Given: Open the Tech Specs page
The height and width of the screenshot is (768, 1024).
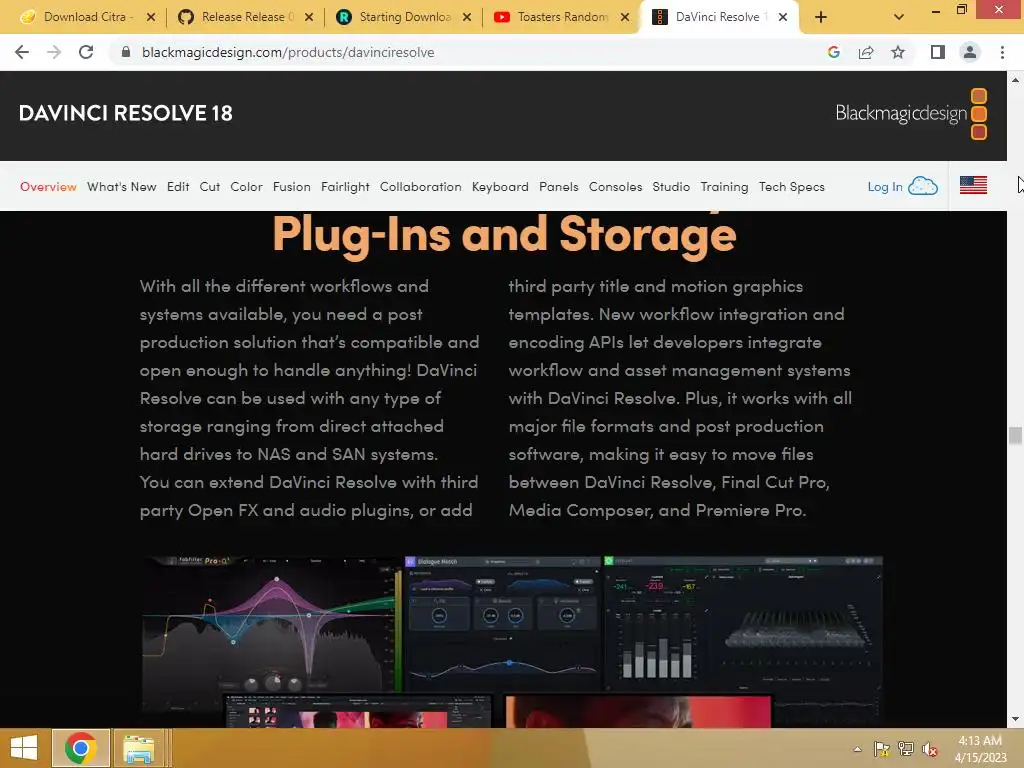Looking at the screenshot, I should click(792, 187).
